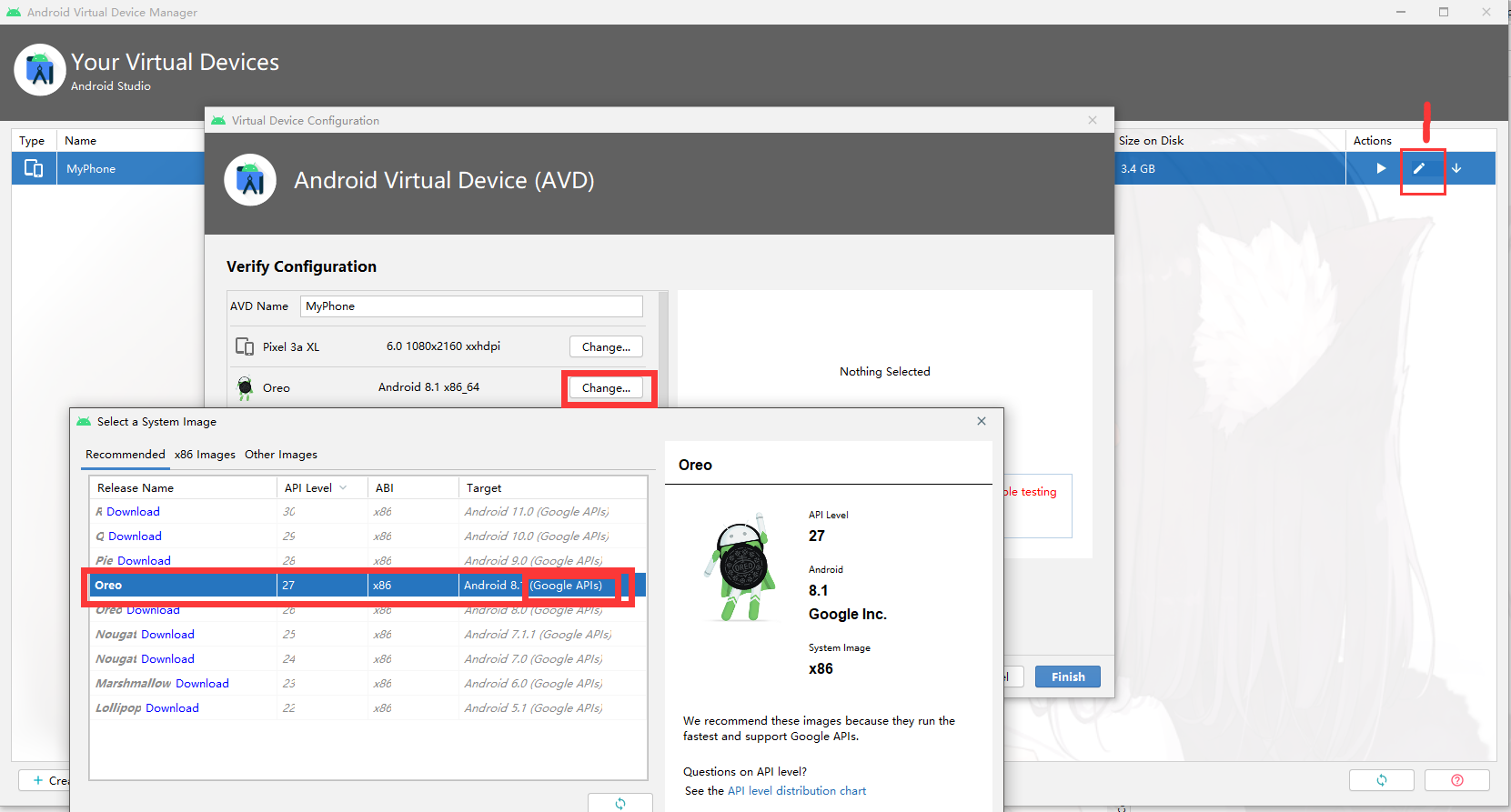The image size is (1511, 812).
Task: Open the API level distribution chart link
Action: pyautogui.click(x=797, y=791)
